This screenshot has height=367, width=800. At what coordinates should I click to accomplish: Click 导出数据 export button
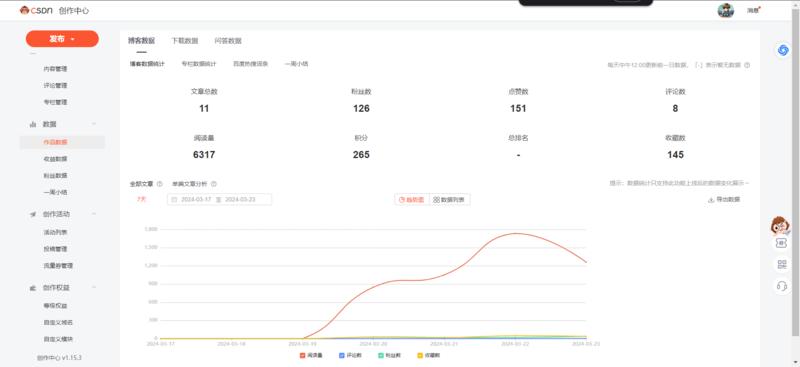tap(723, 200)
